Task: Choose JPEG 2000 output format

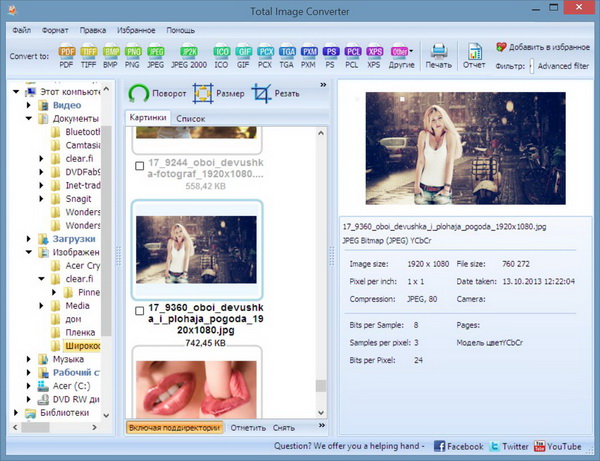Action: [x=189, y=54]
